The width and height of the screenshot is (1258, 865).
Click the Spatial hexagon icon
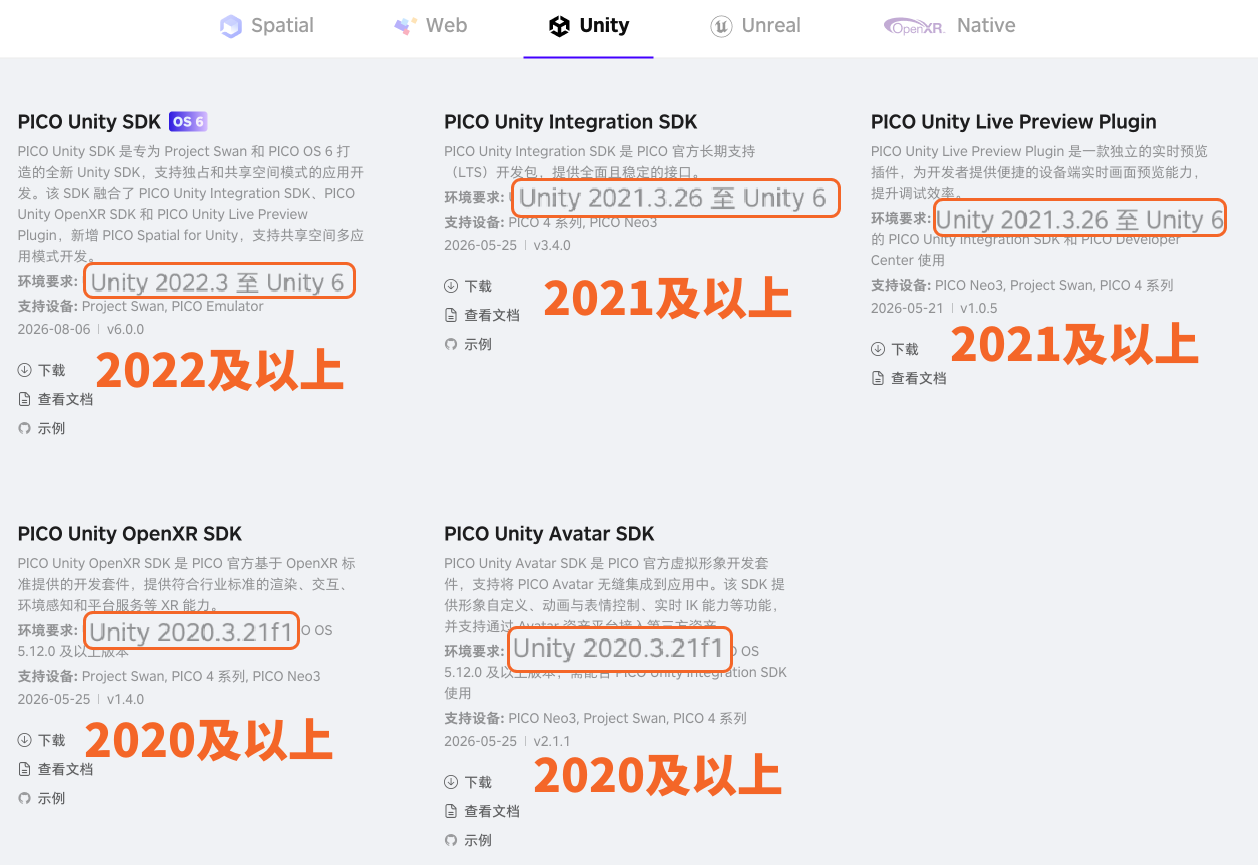pos(231,27)
